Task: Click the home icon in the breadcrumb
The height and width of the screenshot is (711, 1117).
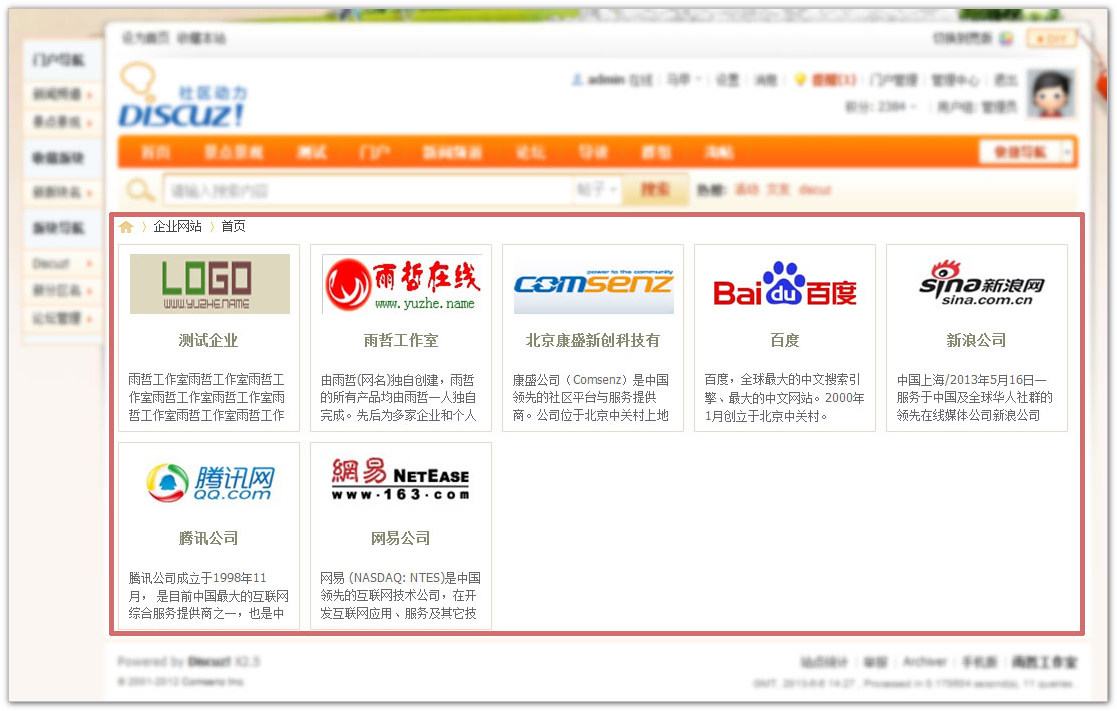Action: [x=126, y=227]
